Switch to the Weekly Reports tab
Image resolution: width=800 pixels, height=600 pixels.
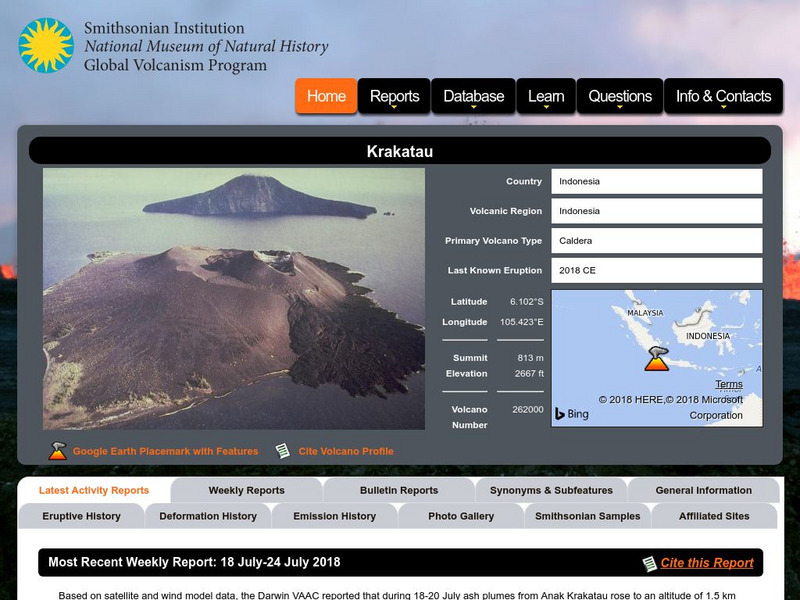coord(246,490)
